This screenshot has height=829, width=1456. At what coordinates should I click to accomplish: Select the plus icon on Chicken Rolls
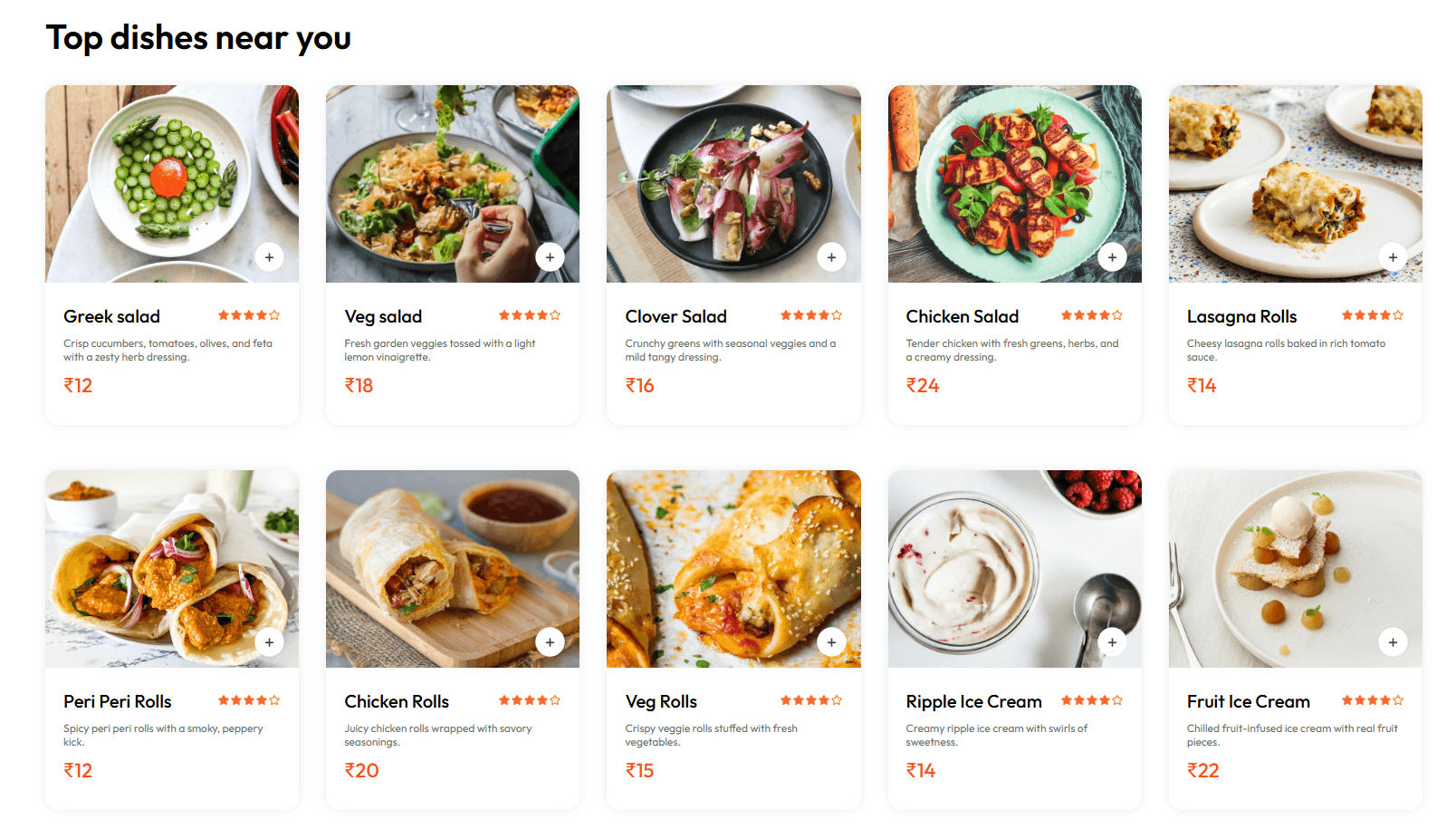click(551, 641)
